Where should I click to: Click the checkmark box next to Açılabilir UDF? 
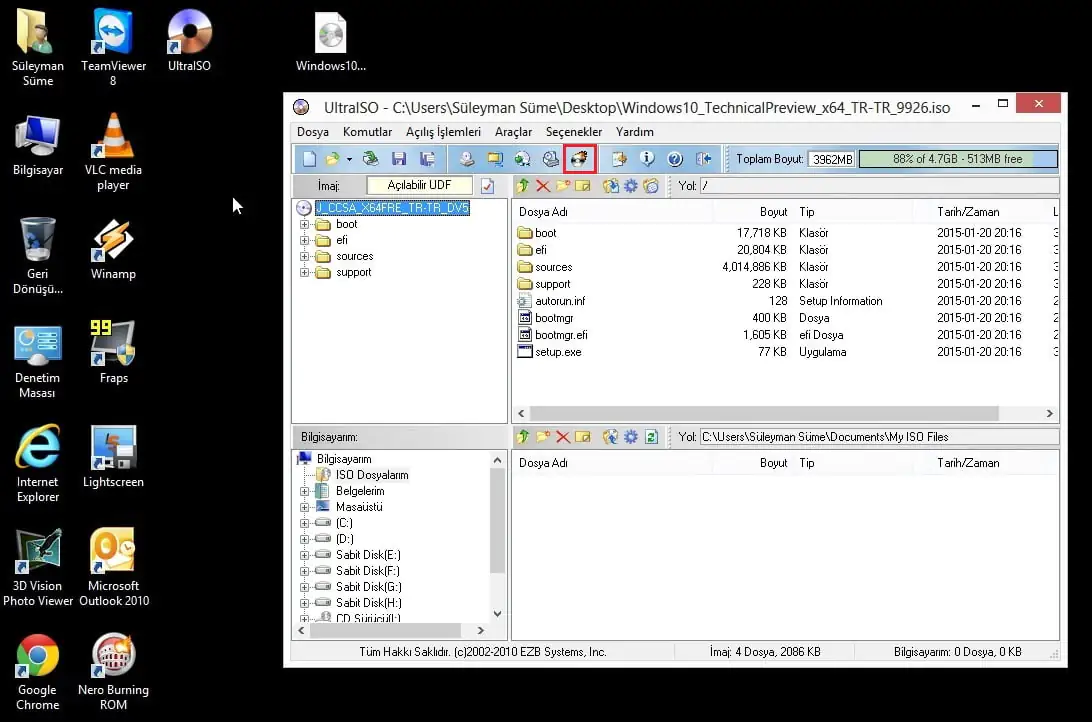pyautogui.click(x=487, y=185)
